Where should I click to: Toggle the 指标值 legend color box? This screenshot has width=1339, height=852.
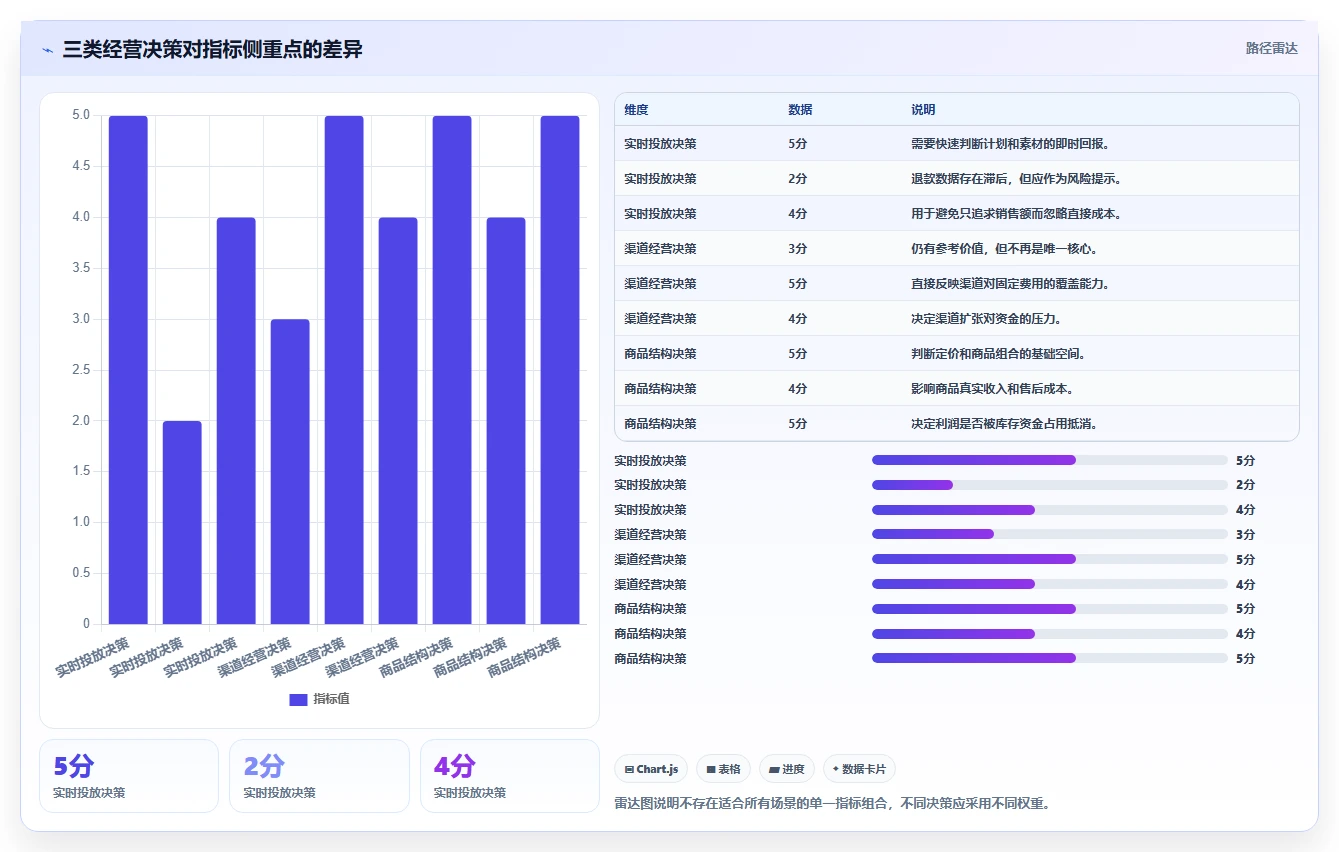(298, 700)
